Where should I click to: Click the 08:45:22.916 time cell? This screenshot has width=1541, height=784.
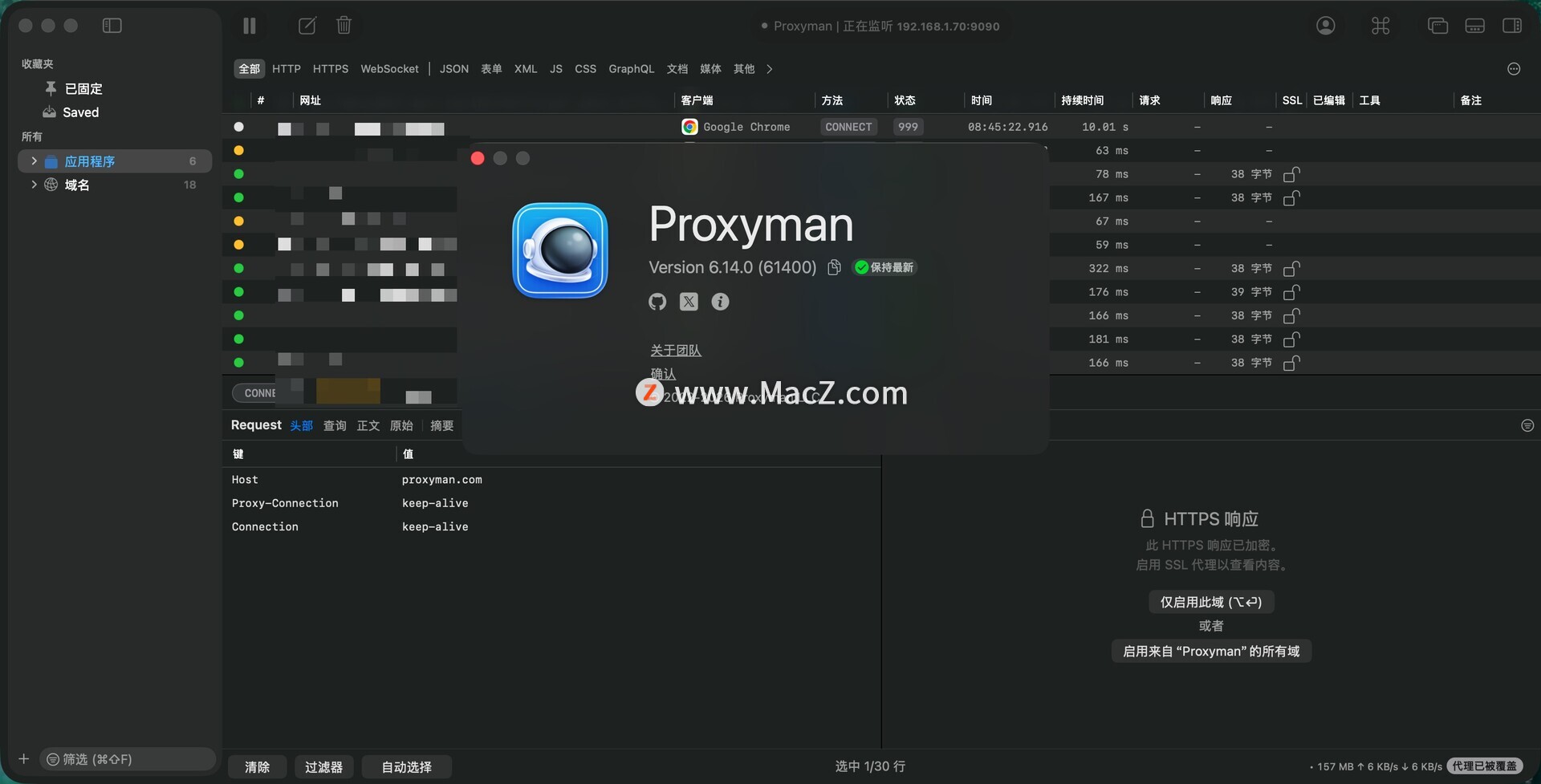pyautogui.click(x=1007, y=127)
